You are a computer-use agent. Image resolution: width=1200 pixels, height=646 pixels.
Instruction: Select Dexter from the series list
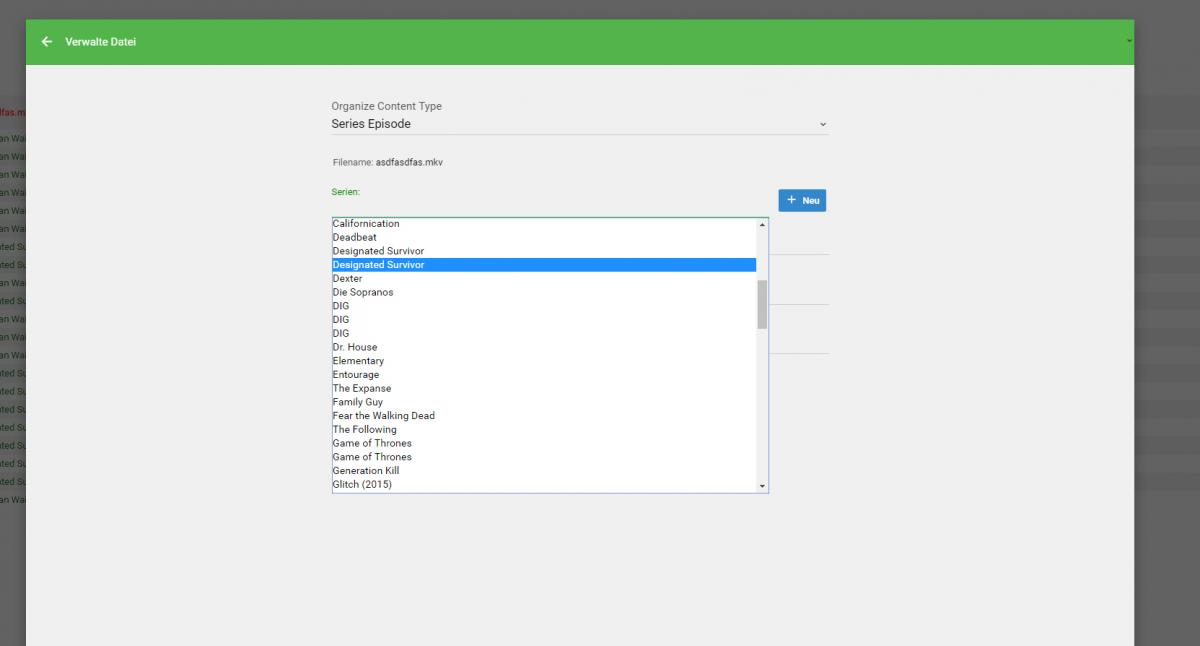click(x=544, y=279)
